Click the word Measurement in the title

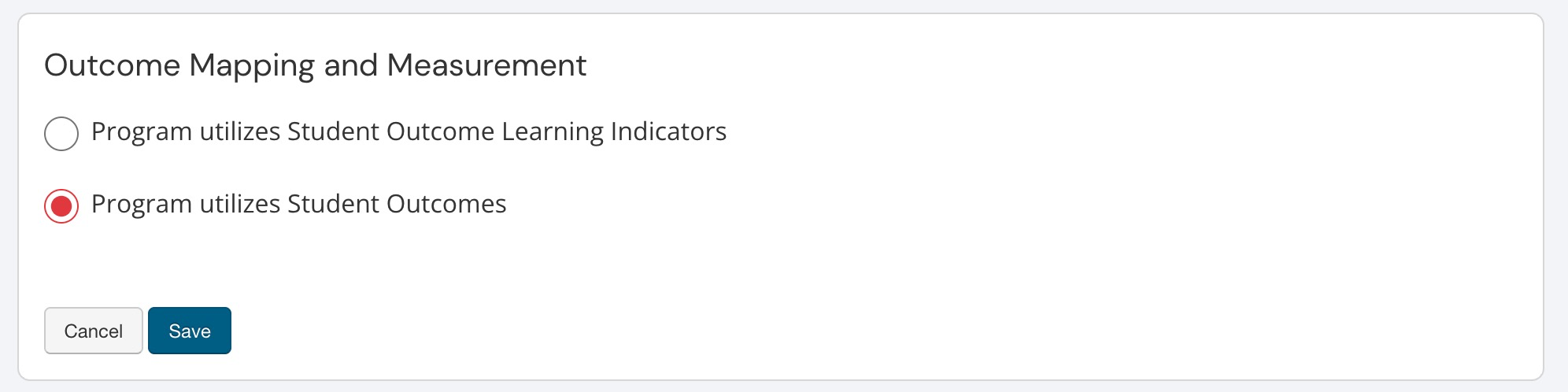(486, 65)
